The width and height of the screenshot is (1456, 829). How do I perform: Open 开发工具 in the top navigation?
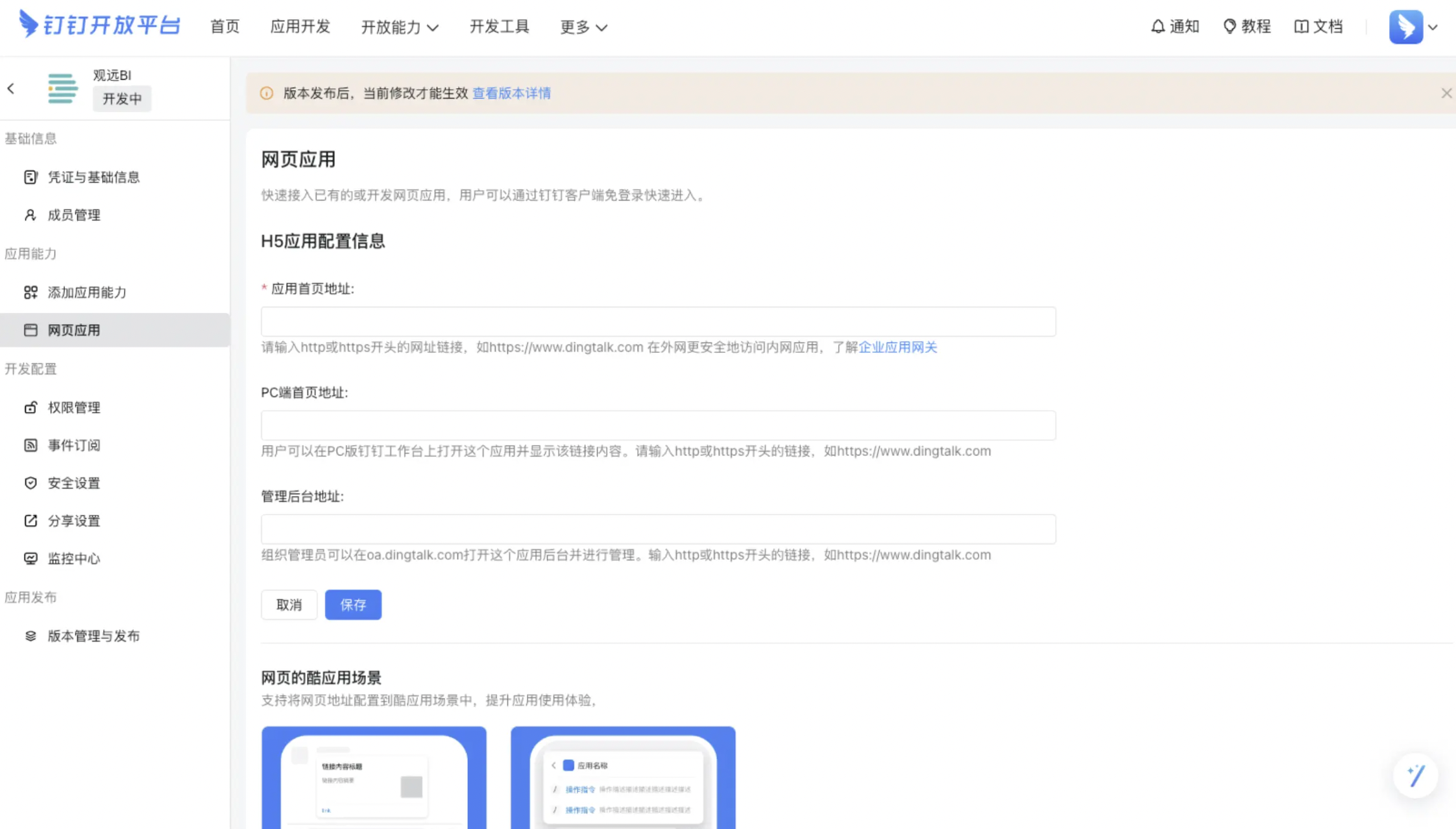click(x=500, y=27)
